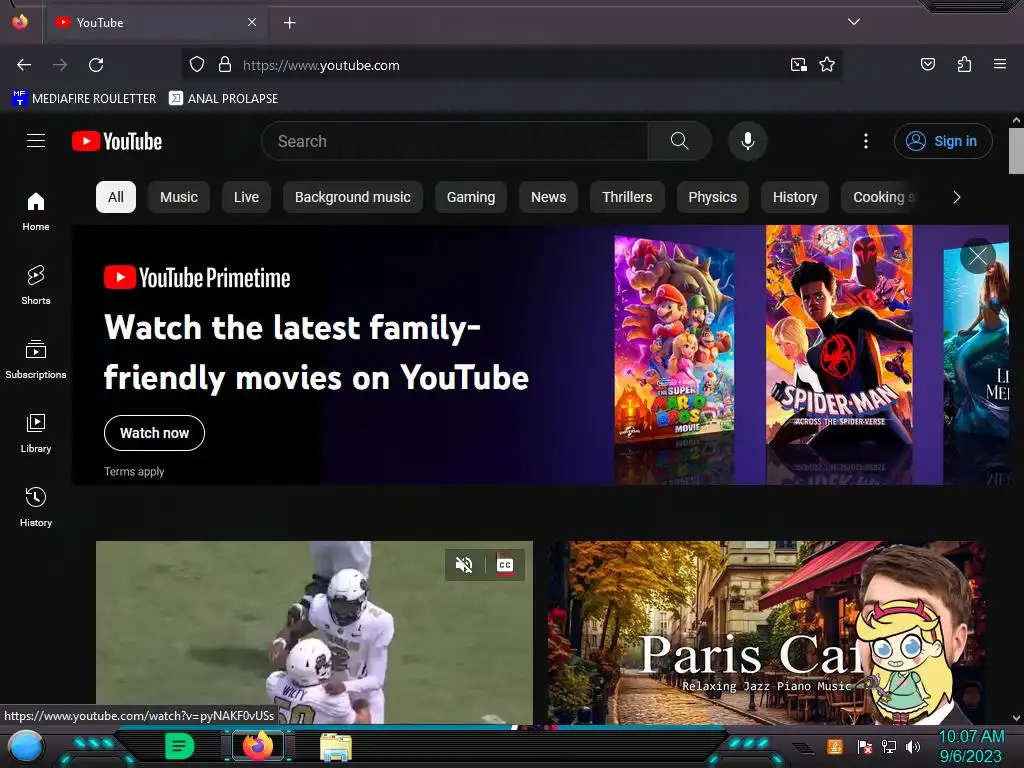Close the YouTube browser tab

coord(251,22)
